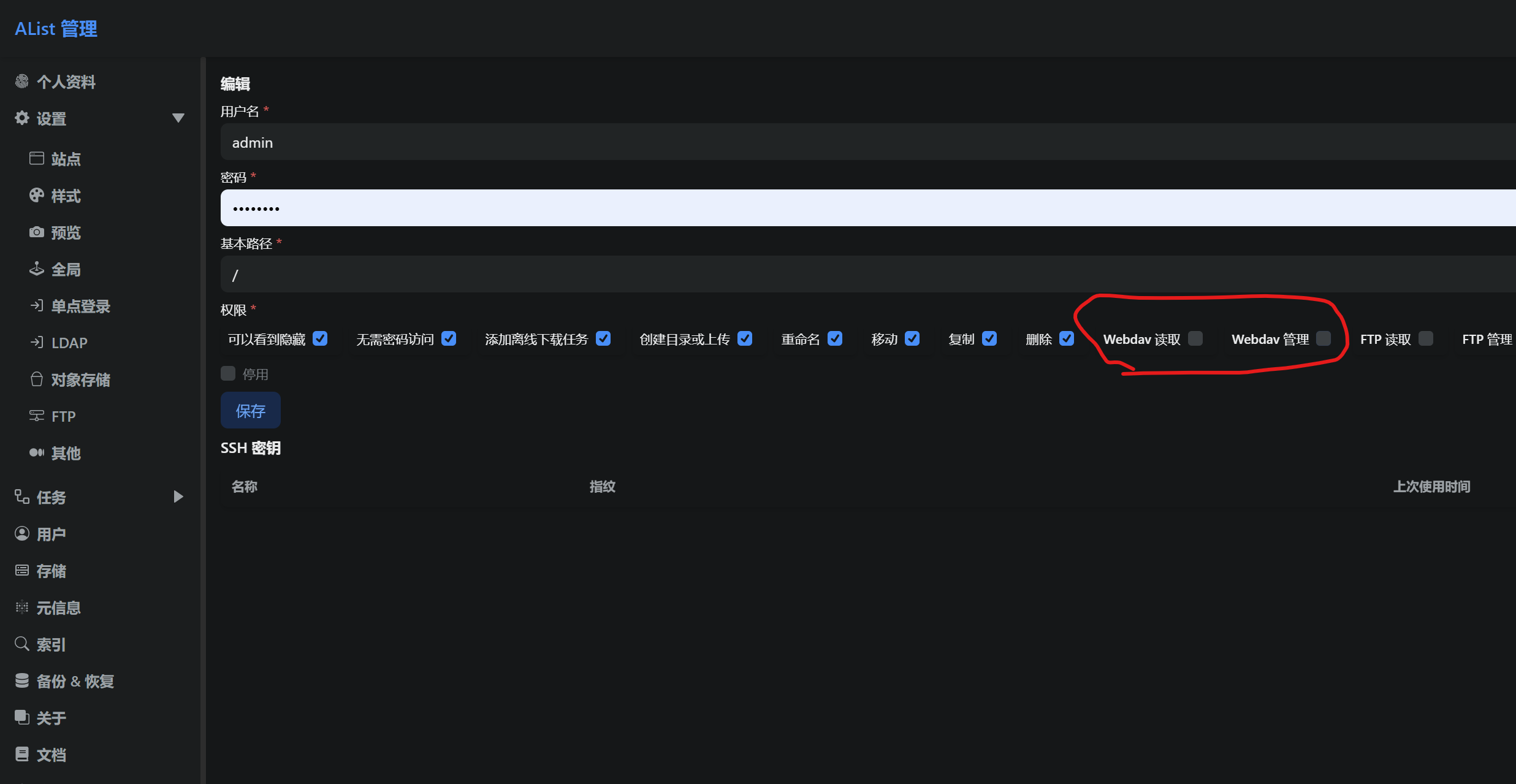Screen dimensions: 1516x784
Task: Click the camera icon for 预览
Action: click(x=37, y=232)
